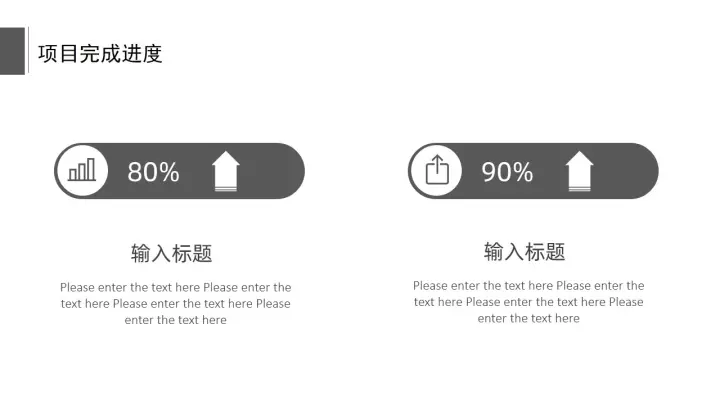The width and height of the screenshot is (720, 405).
Task: Click dark bar gap between 90% and arrow
Action: [549, 172]
